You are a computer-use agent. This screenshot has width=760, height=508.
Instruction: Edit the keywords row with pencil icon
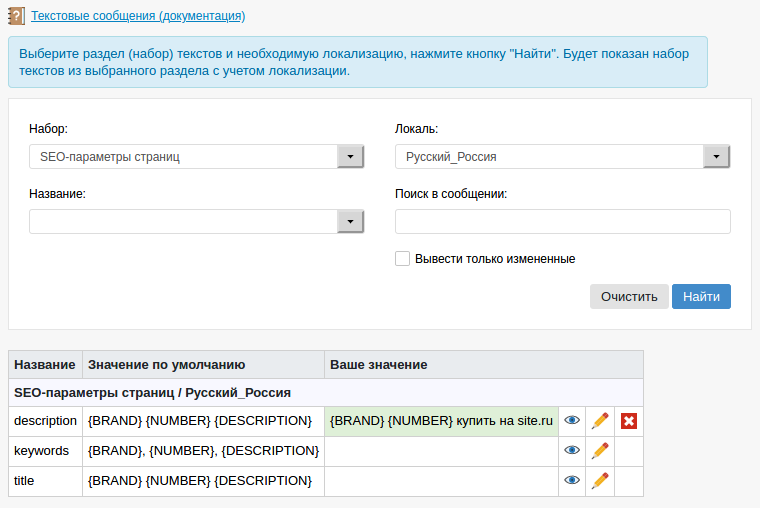(x=600, y=451)
